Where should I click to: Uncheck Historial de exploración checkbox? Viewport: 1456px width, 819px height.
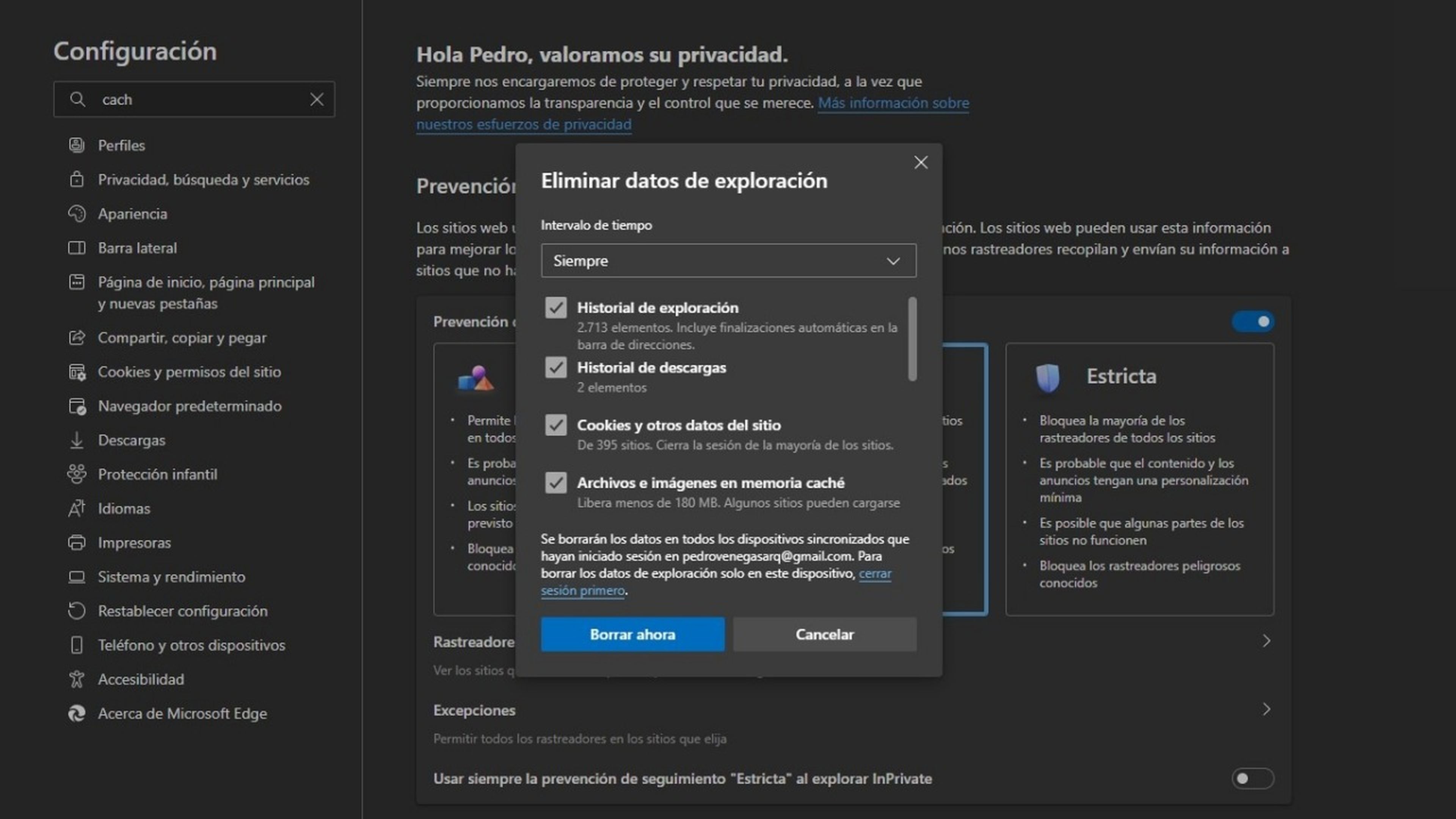coord(555,308)
